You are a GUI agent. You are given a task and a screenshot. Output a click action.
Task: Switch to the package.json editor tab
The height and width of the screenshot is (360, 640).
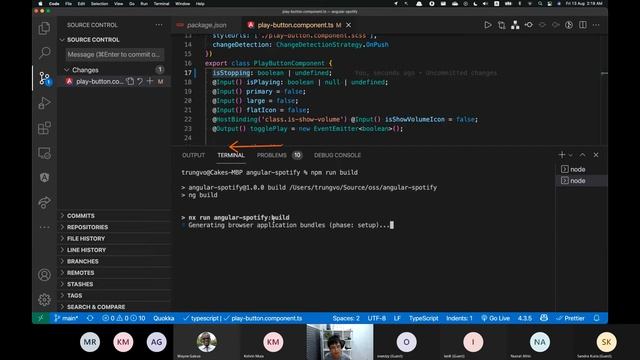click(x=206, y=25)
